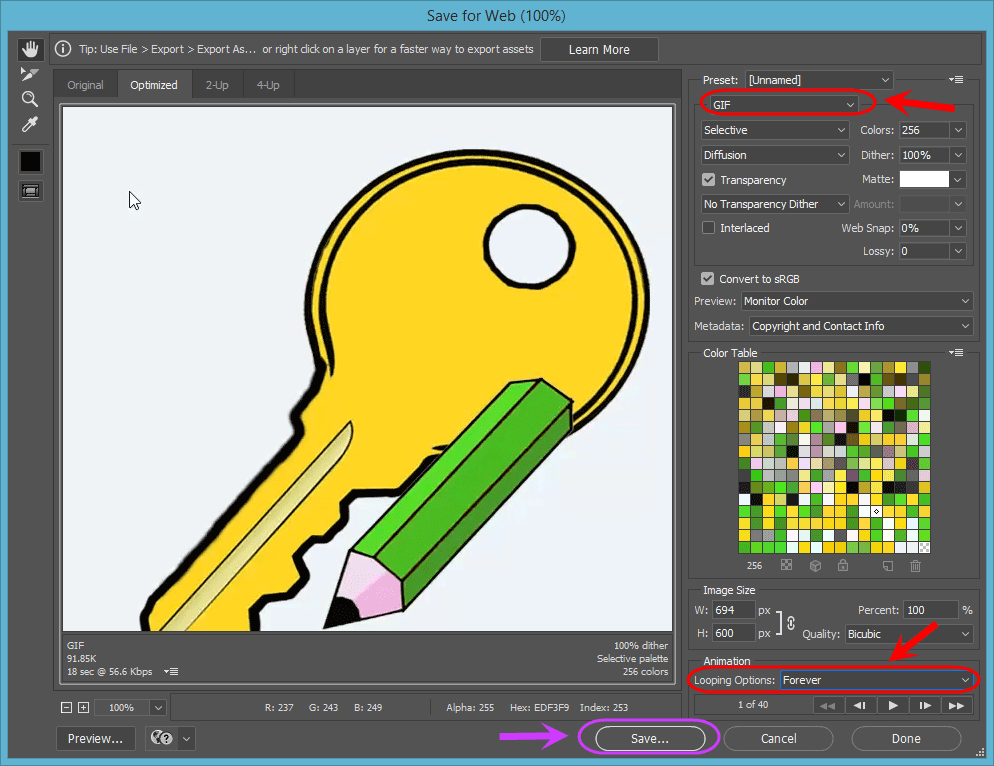Click the browser preview globe icon
Image resolution: width=994 pixels, height=766 pixels.
click(162, 738)
